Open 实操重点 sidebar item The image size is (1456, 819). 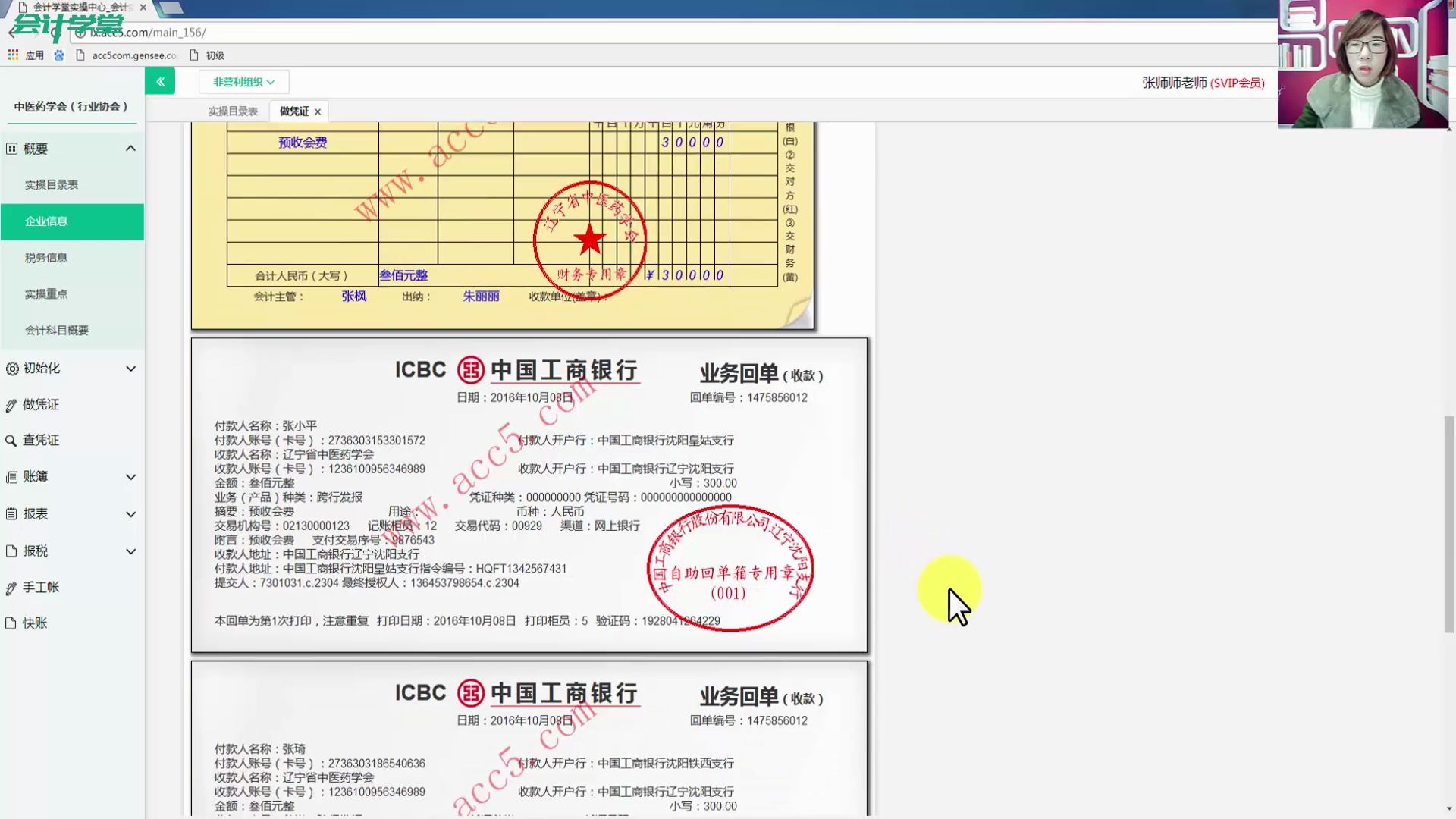point(46,294)
